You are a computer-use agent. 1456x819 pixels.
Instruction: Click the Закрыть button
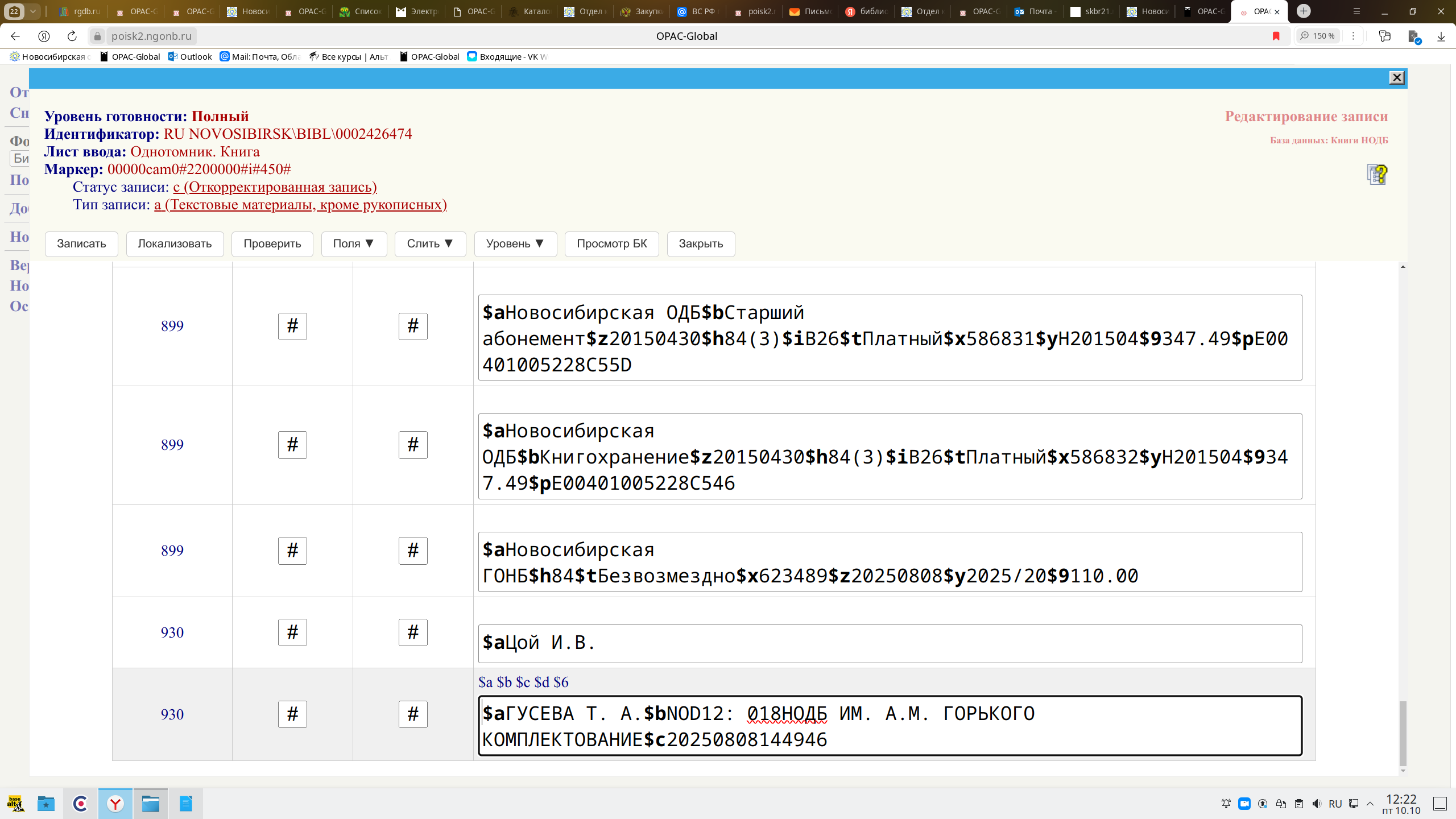pos(701,244)
